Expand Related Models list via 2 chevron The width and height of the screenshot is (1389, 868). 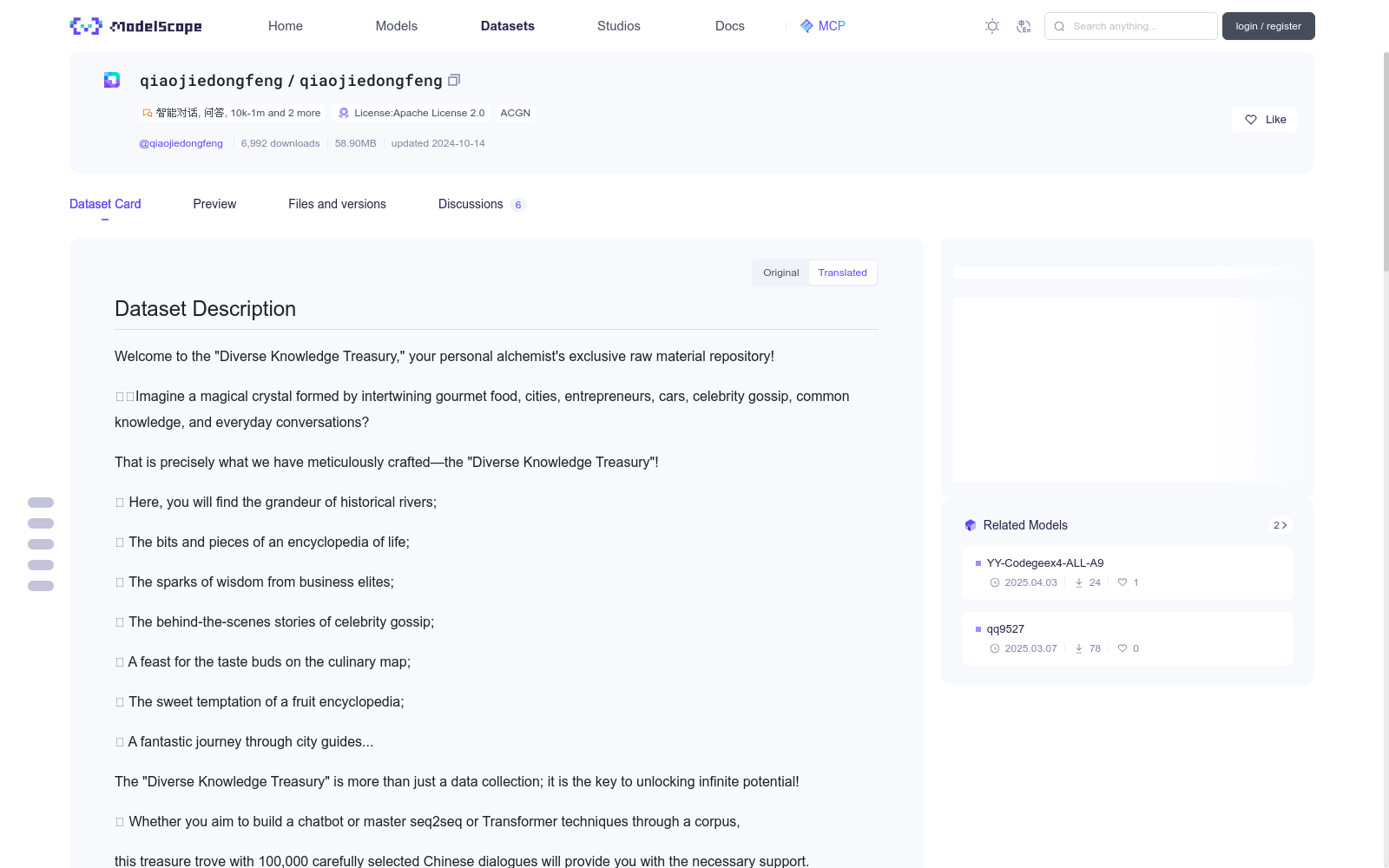point(1280,525)
